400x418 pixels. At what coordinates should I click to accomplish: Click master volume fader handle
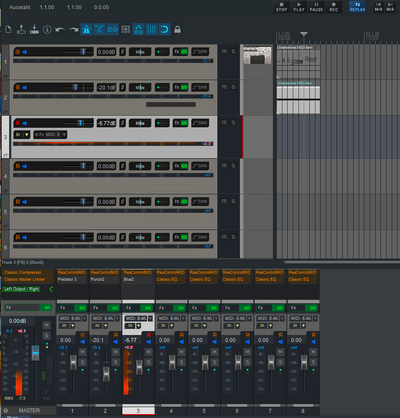click(x=35, y=353)
